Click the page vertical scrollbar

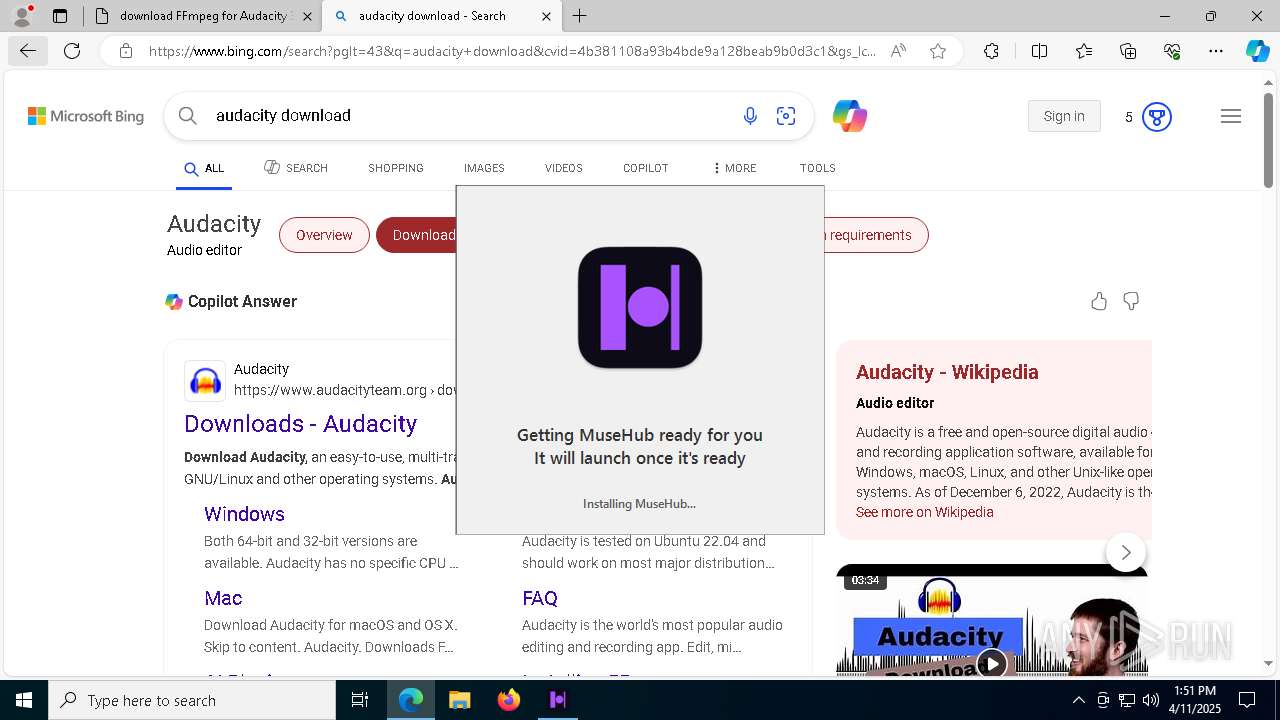click(1269, 140)
